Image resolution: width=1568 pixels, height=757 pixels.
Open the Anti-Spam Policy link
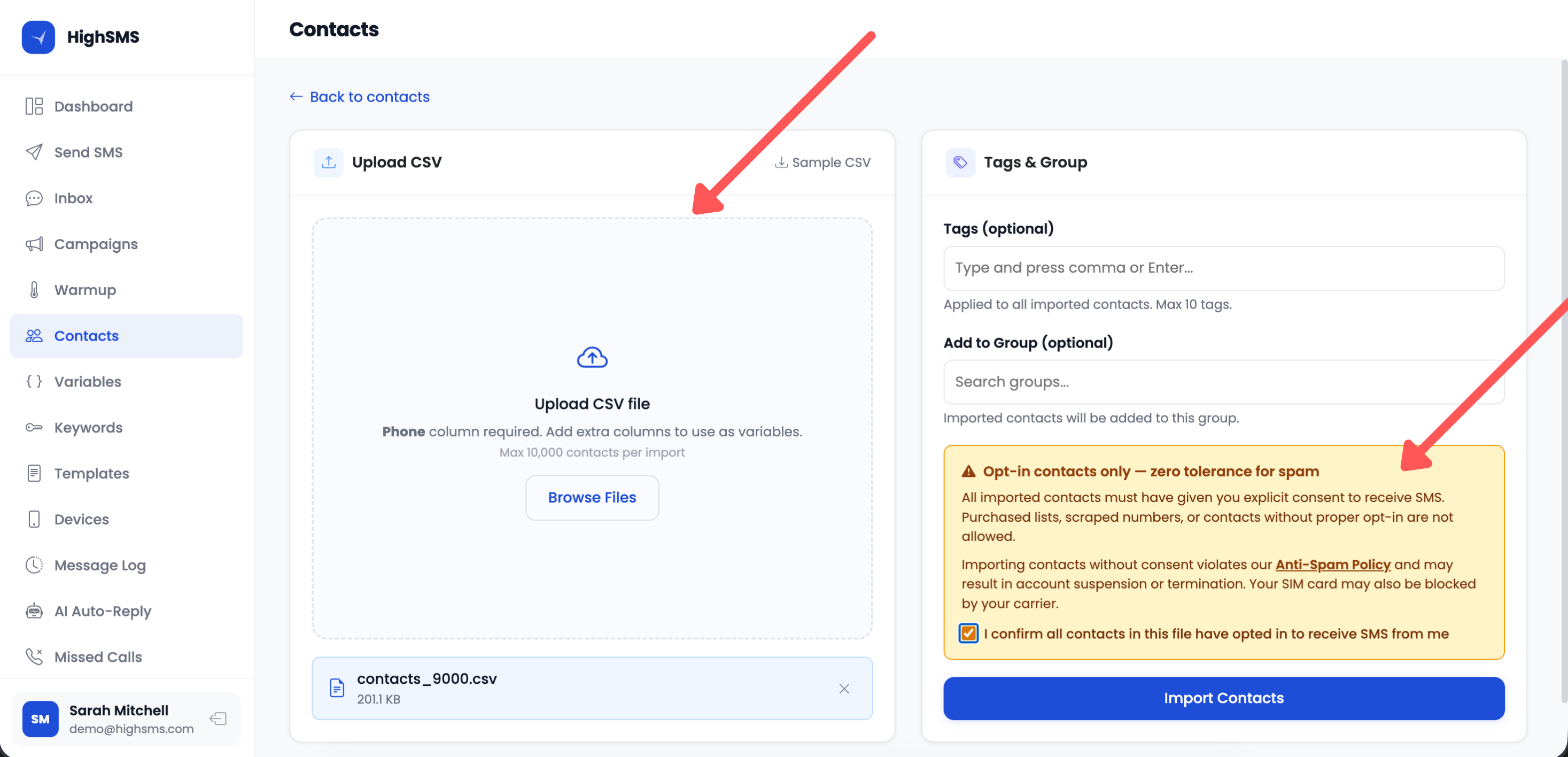(x=1332, y=565)
